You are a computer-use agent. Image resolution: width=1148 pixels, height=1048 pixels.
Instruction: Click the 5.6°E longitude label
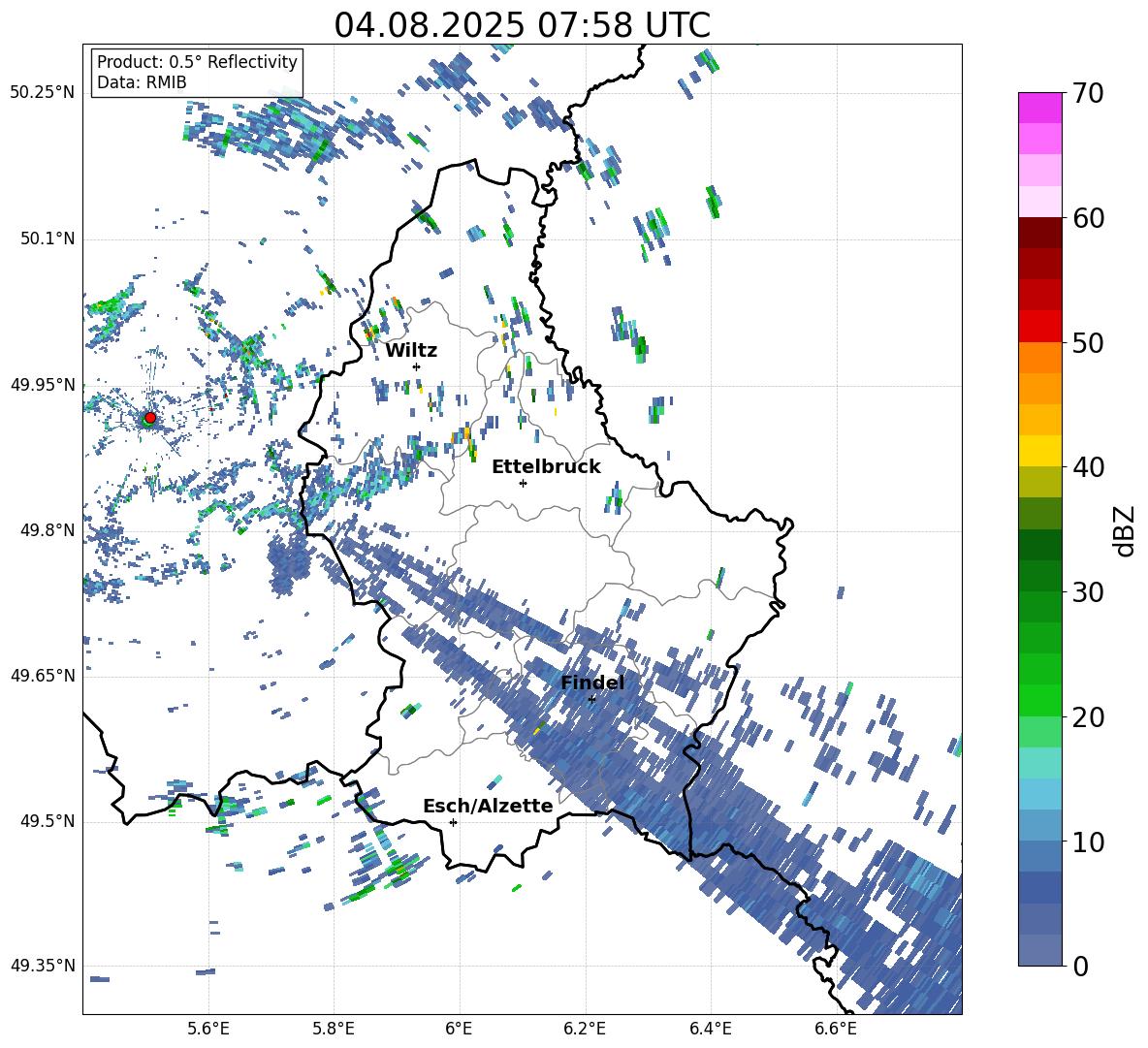tap(208, 1029)
